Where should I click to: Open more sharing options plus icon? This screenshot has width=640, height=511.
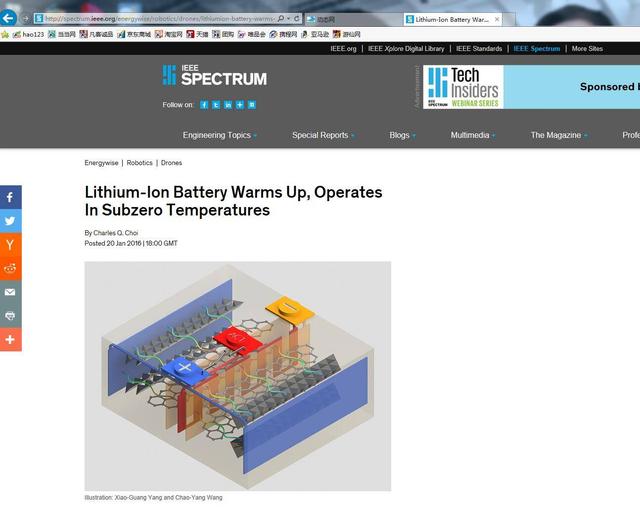click(x=10, y=339)
